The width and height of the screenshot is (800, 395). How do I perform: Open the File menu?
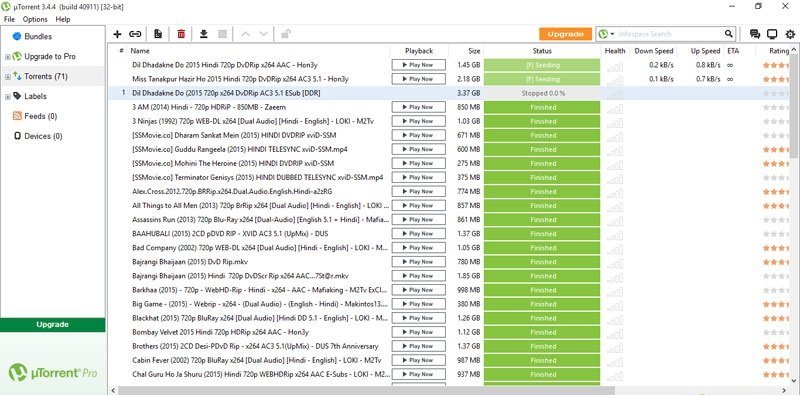pyautogui.click(x=9, y=19)
